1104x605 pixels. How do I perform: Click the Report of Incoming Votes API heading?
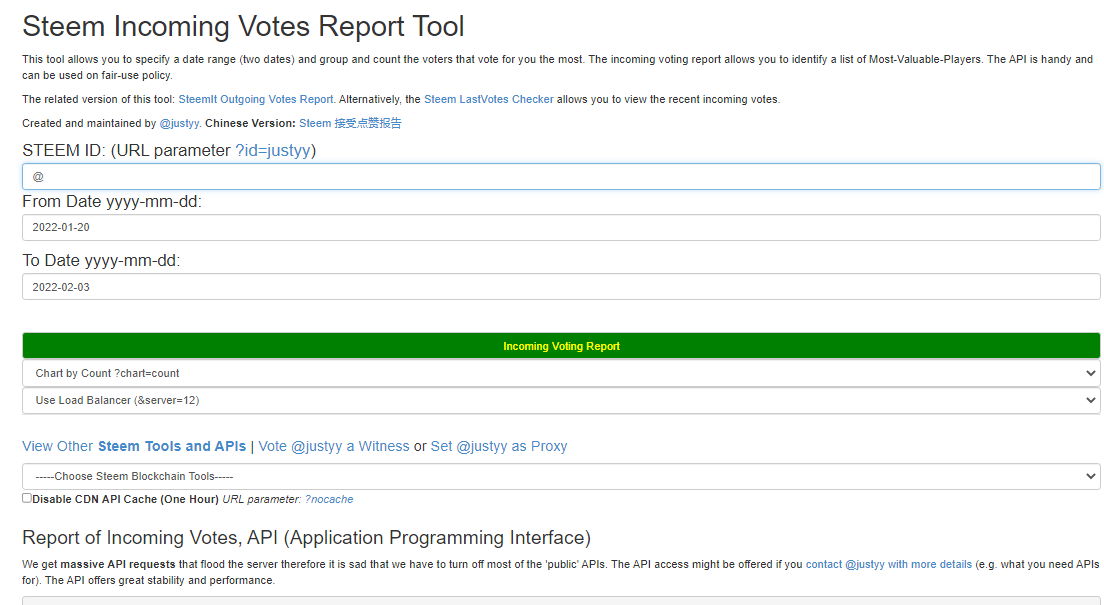tap(306, 537)
